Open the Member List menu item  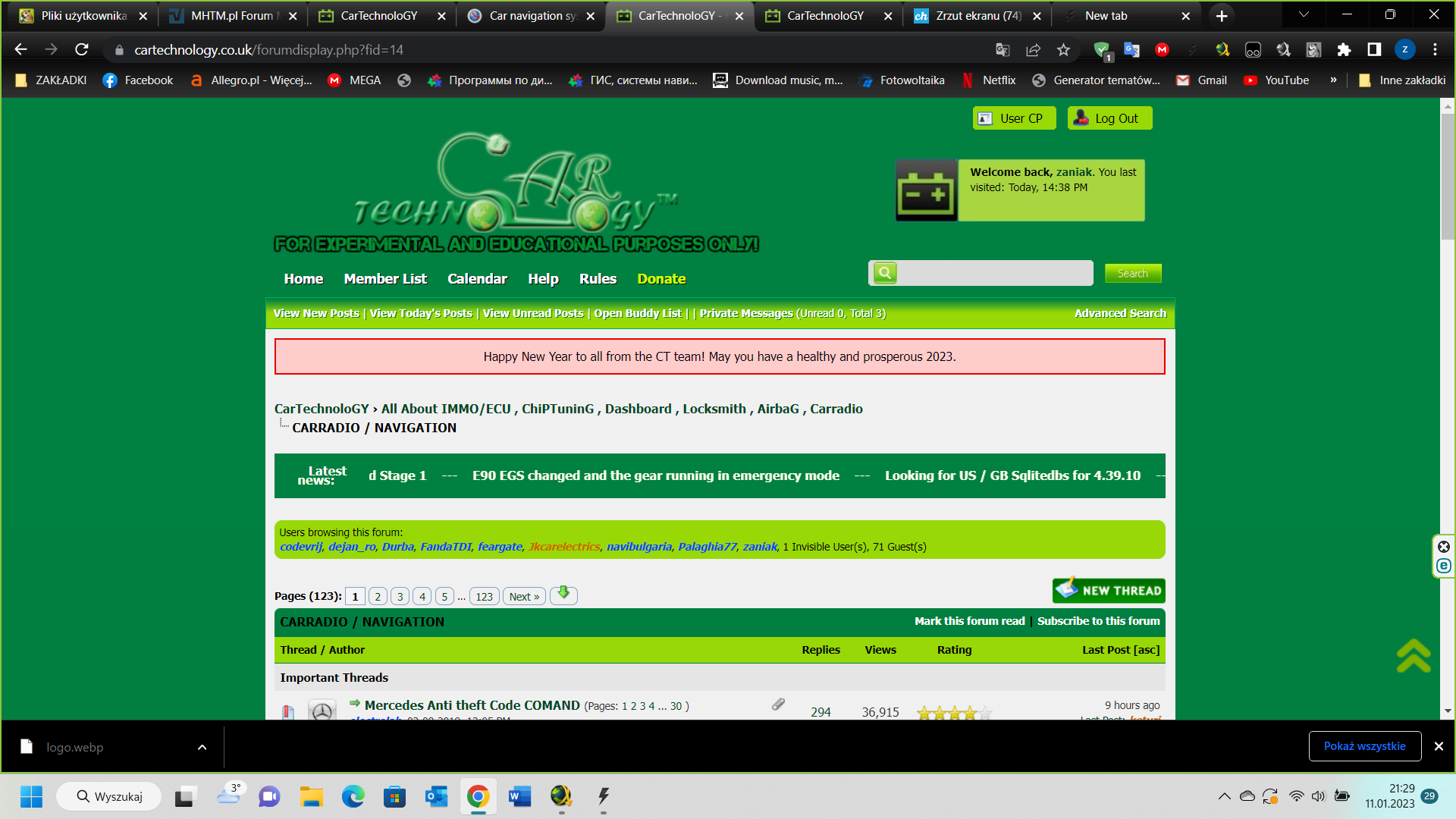click(385, 278)
